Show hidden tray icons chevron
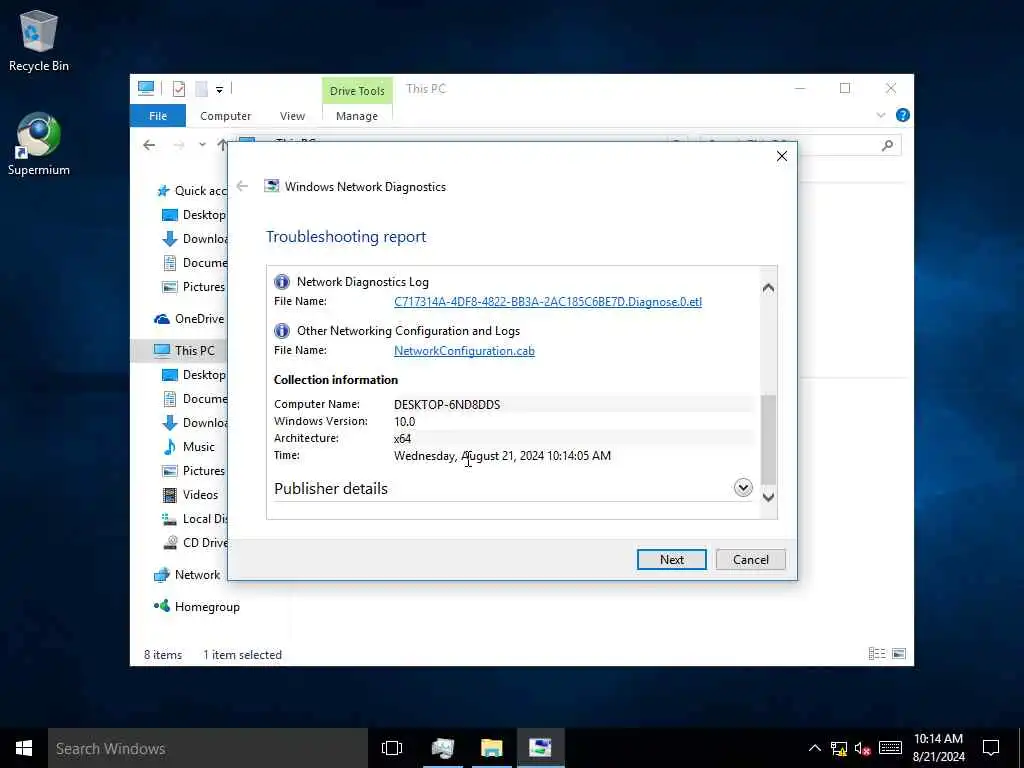Image resolution: width=1024 pixels, height=768 pixels. click(814, 748)
